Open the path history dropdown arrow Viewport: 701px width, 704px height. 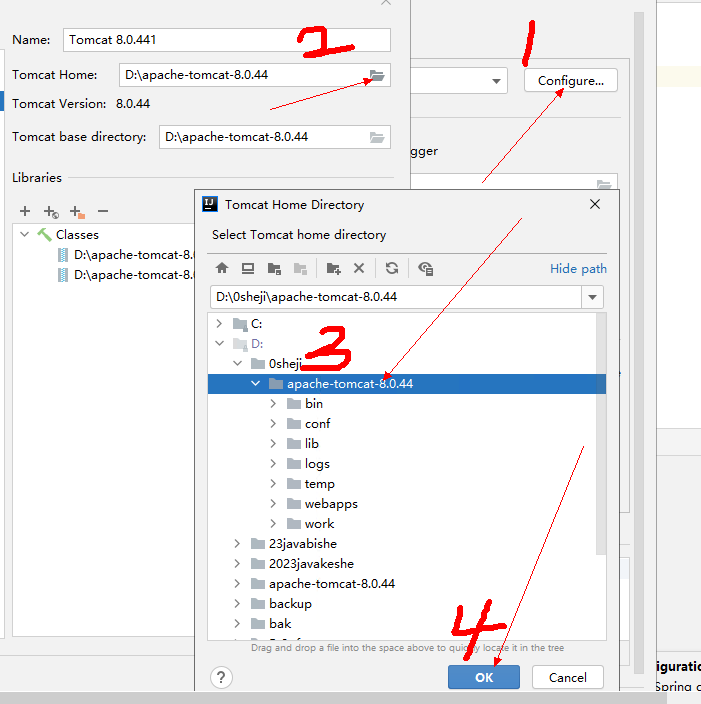tap(592, 297)
